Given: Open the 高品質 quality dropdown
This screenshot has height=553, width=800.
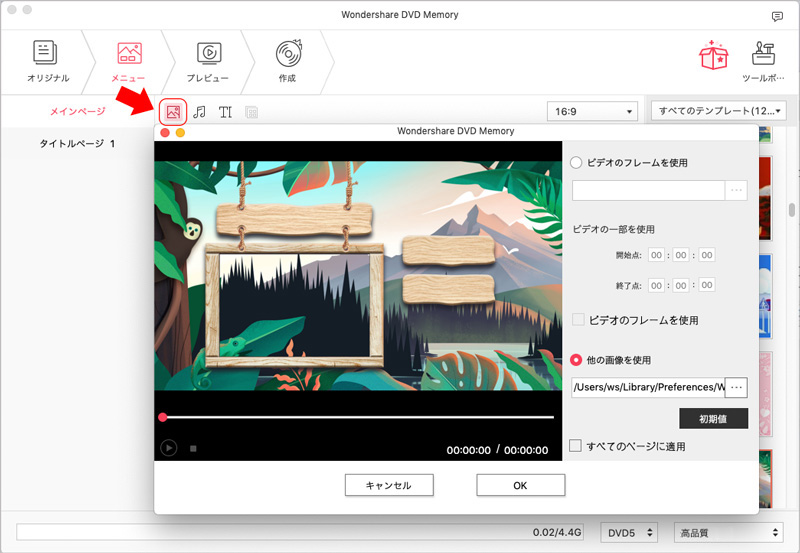Looking at the screenshot, I should [728, 533].
